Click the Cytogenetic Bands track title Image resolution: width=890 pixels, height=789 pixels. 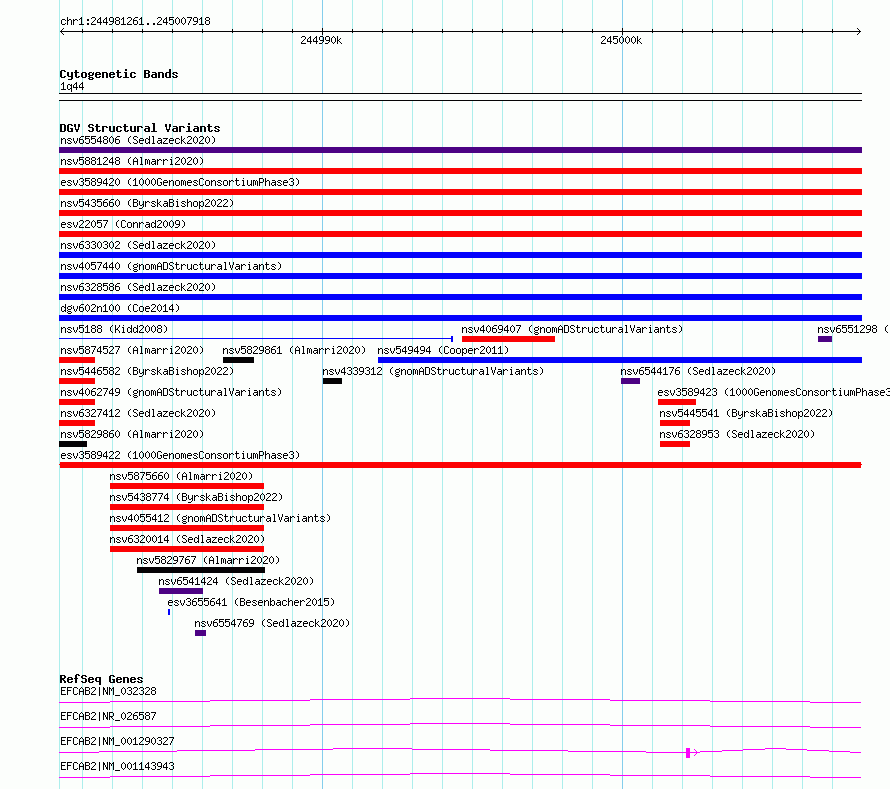pos(119,74)
